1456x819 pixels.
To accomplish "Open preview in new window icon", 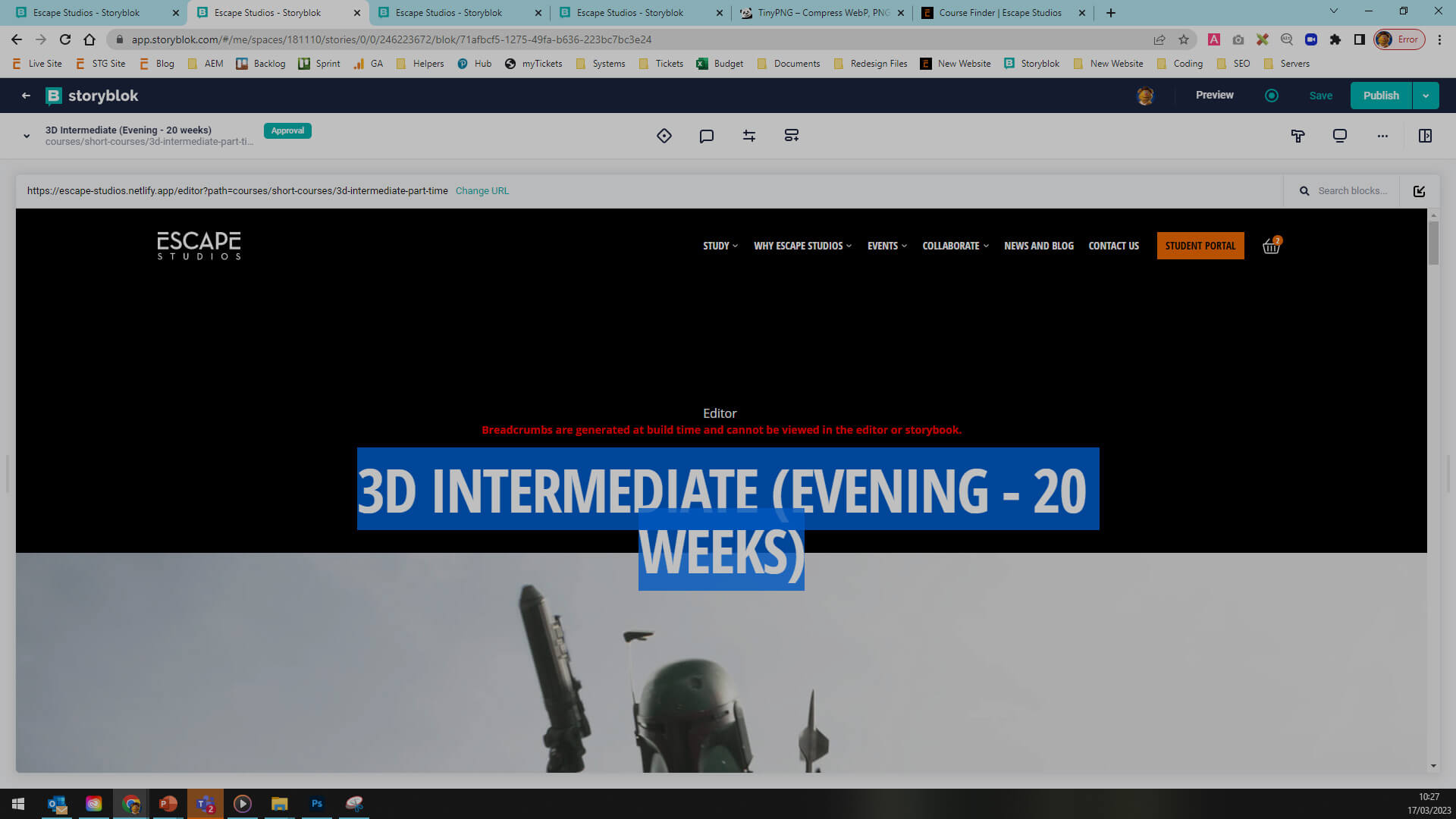I will pyautogui.click(x=1419, y=191).
